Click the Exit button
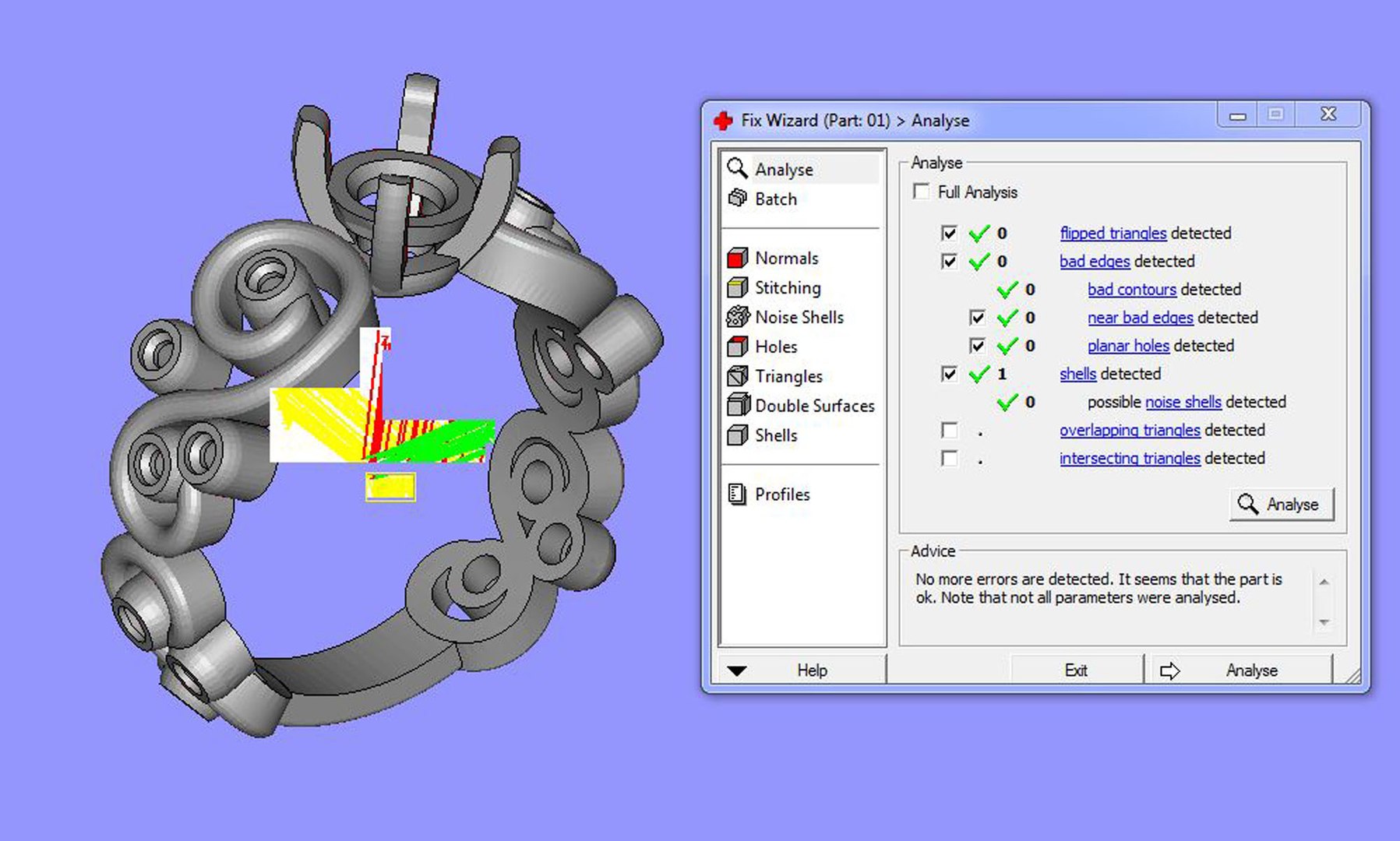Image resolution: width=1400 pixels, height=841 pixels. [1077, 670]
